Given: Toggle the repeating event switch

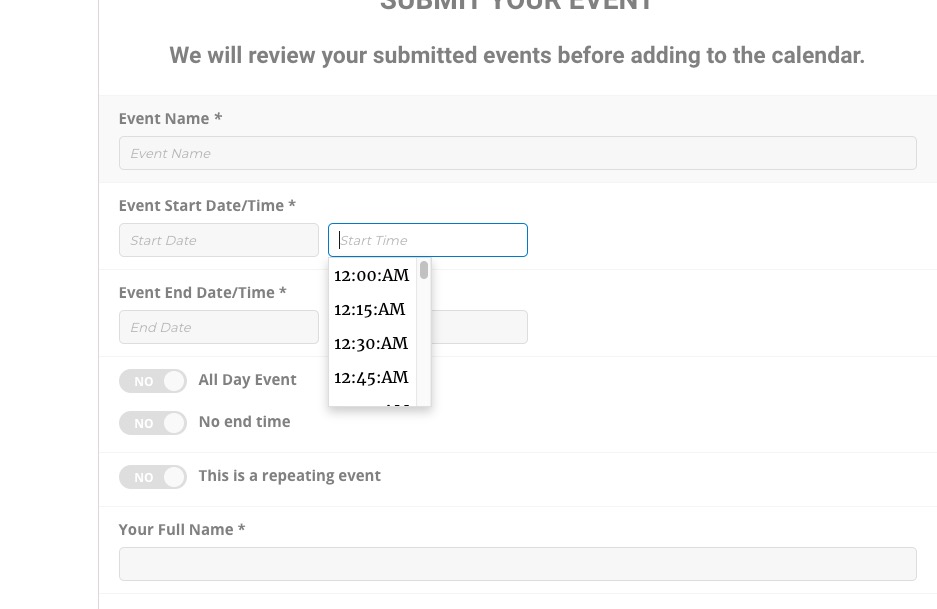Looking at the screenshot, I should tap(153, 477).
